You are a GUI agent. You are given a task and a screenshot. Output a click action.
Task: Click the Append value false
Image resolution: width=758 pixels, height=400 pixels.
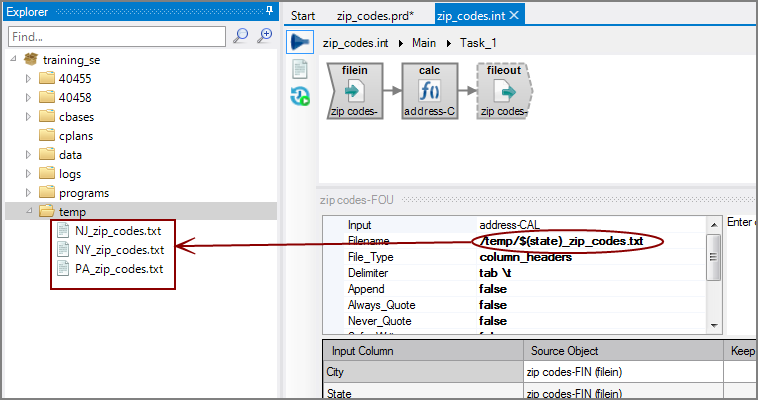point(493,289)
